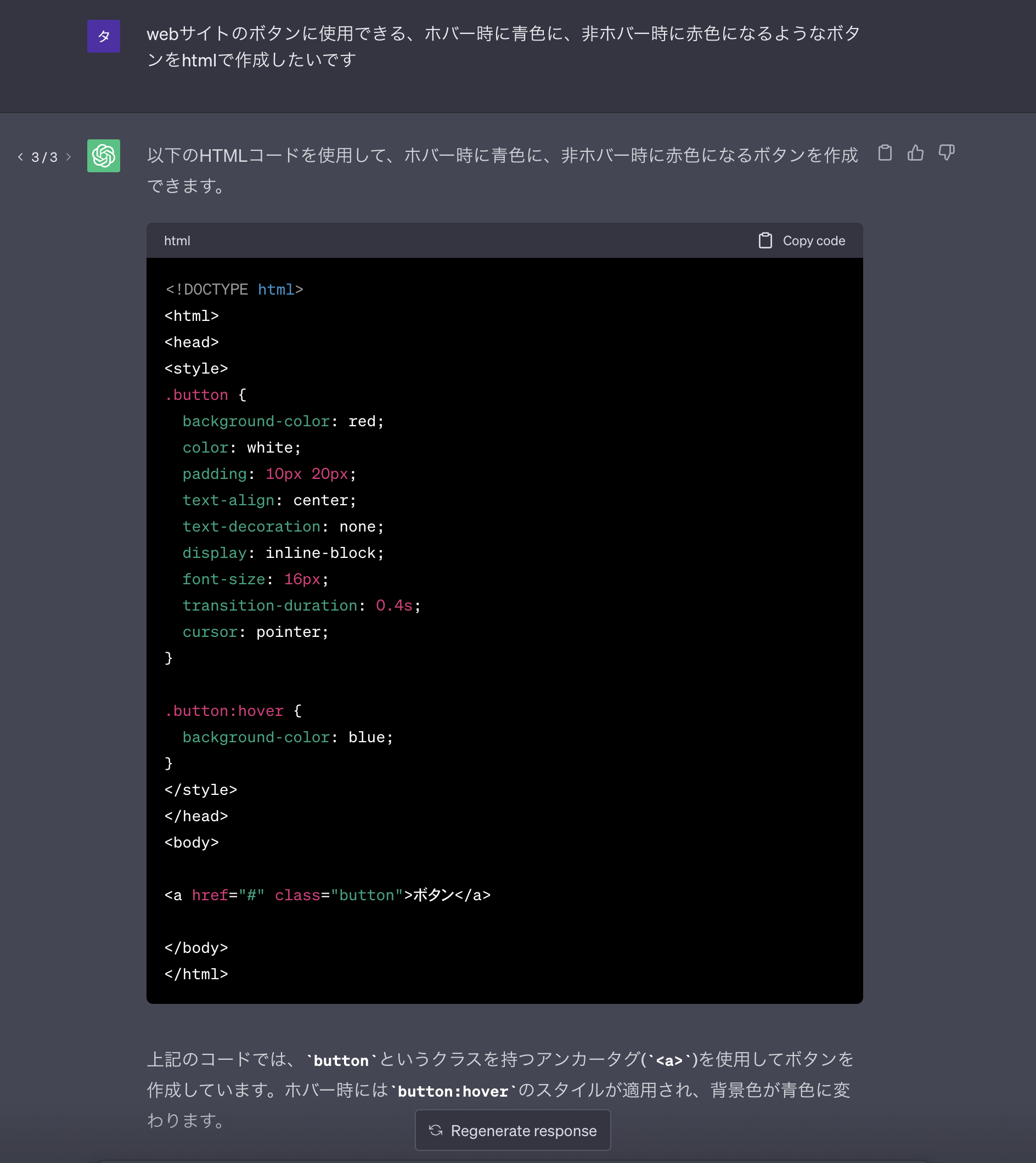Click the user's prompt message text
The width and height of the screenshot is (1036, 1163).
point(503,47)
